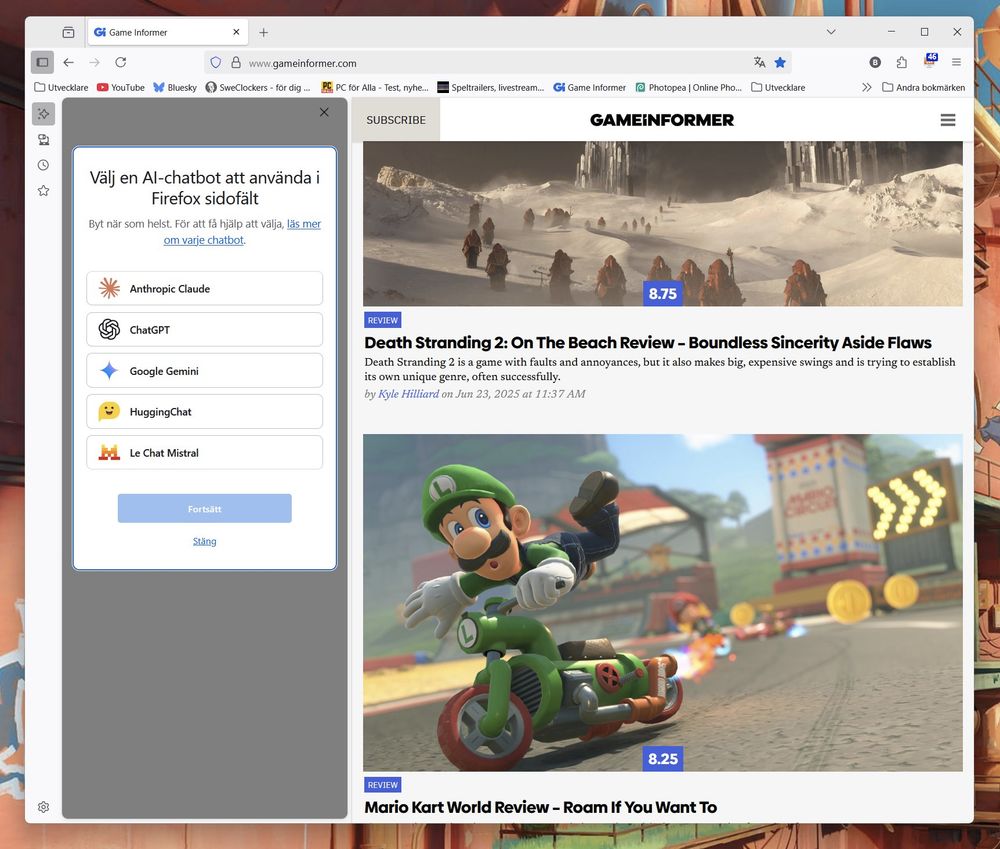Choose ChatGPT chatbot option
This screenshot has height=849, width=1000.
point(204,330)
